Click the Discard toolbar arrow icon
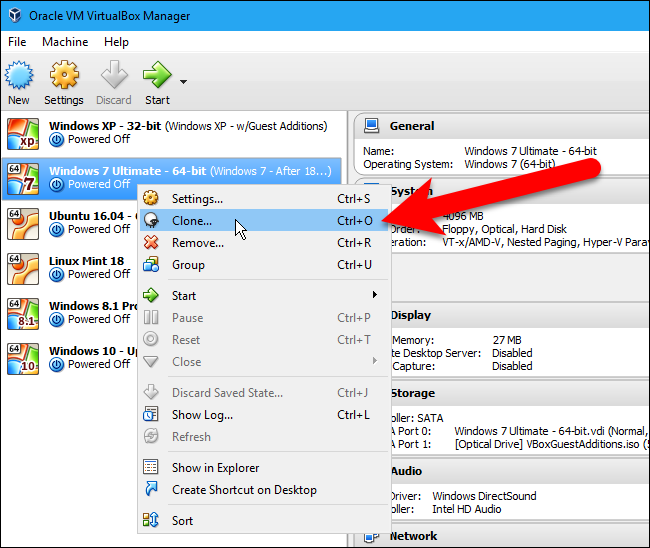Viewport: 650px width, 548px height. point(114,75)
